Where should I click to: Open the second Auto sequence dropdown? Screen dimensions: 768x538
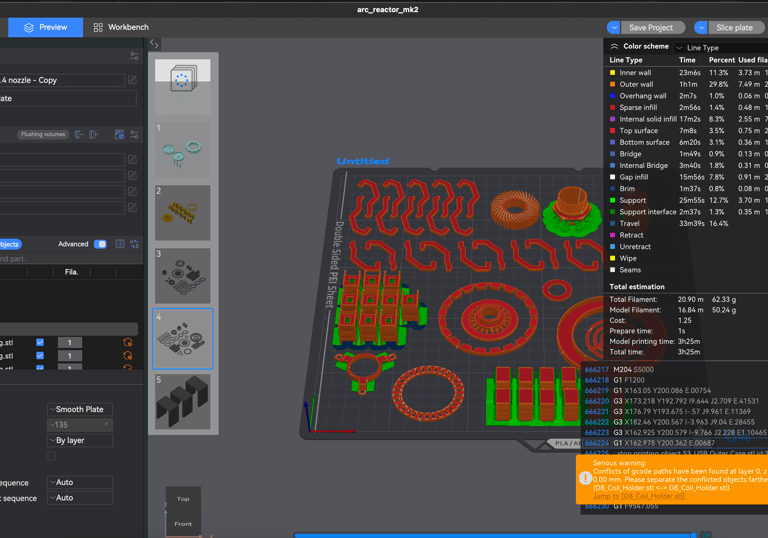[x=80, y=498]
